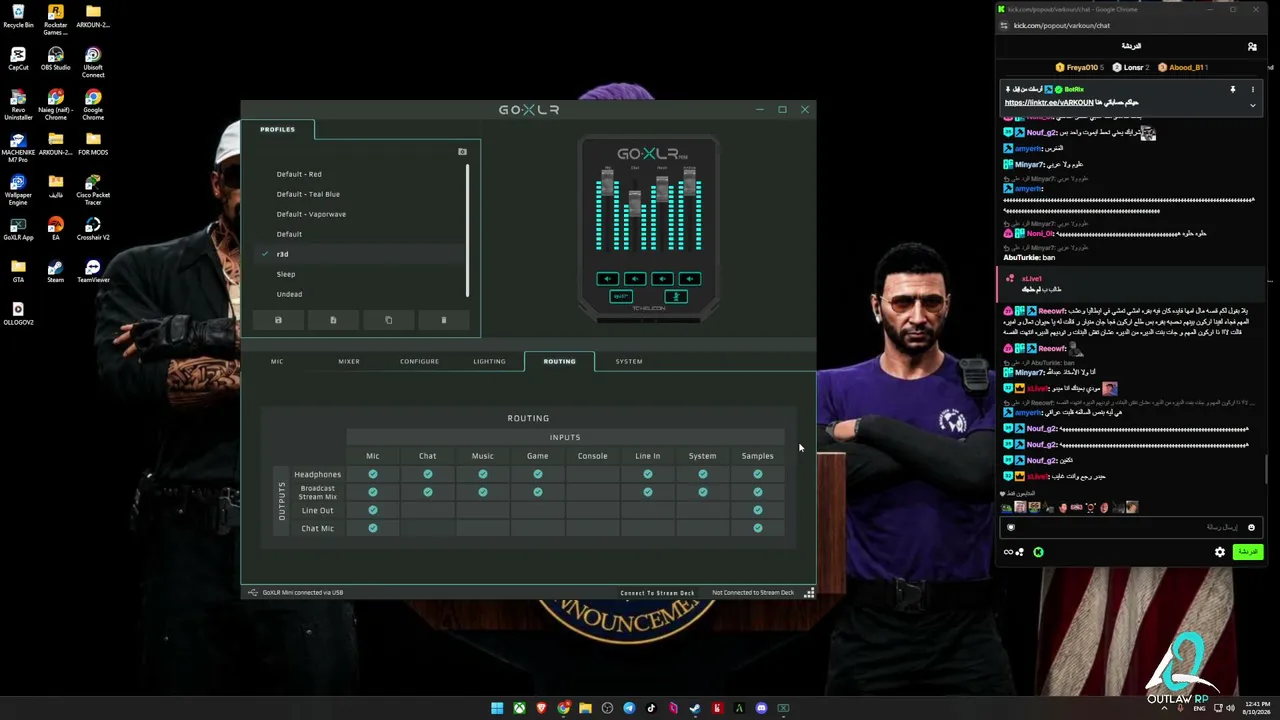Mute the System channel on GoXLR device

coord(690,279)
